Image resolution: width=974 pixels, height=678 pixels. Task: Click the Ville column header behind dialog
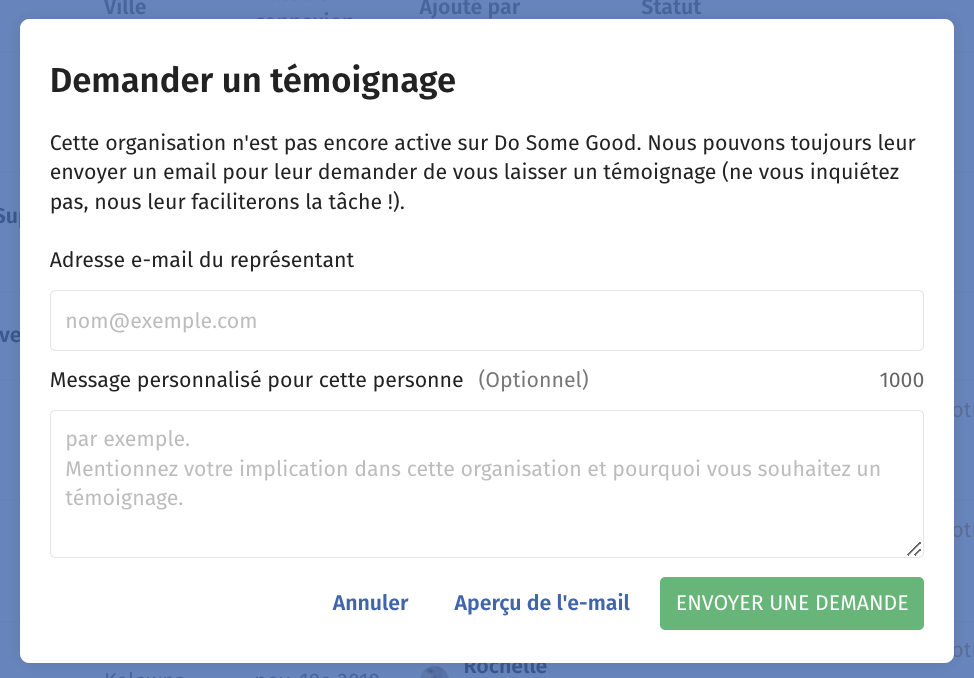point(125,9)
